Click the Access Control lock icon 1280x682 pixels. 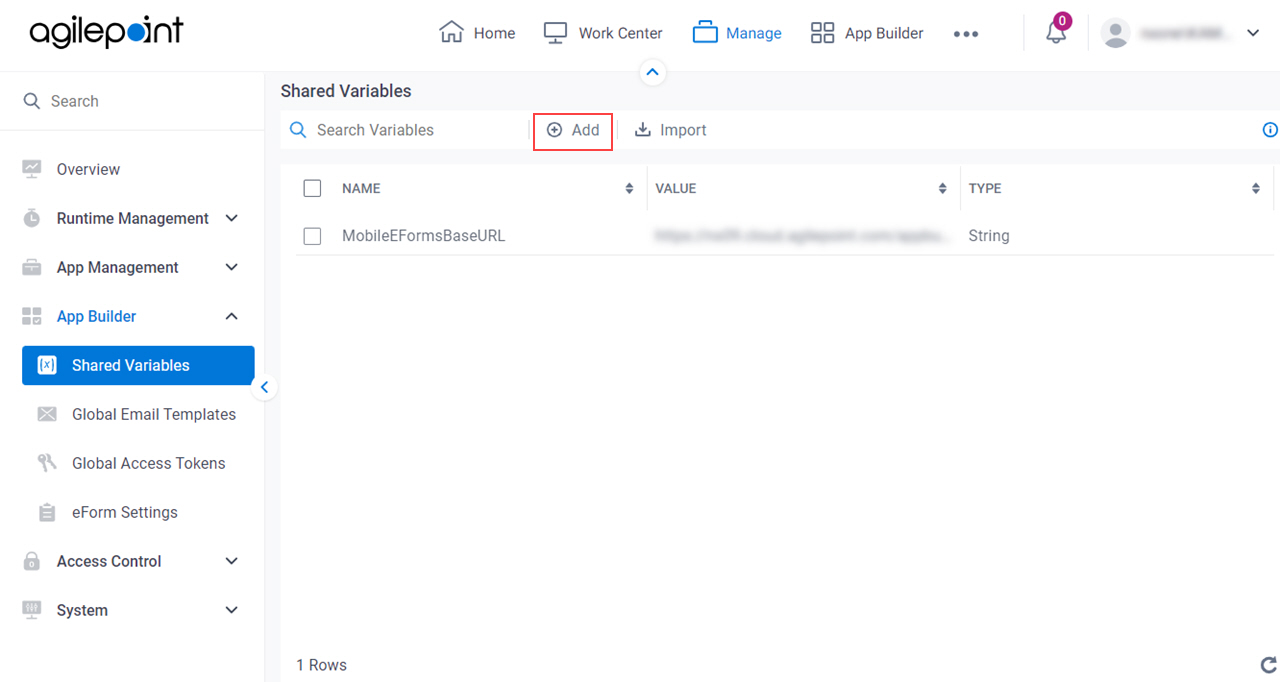[x=32, y=561]
